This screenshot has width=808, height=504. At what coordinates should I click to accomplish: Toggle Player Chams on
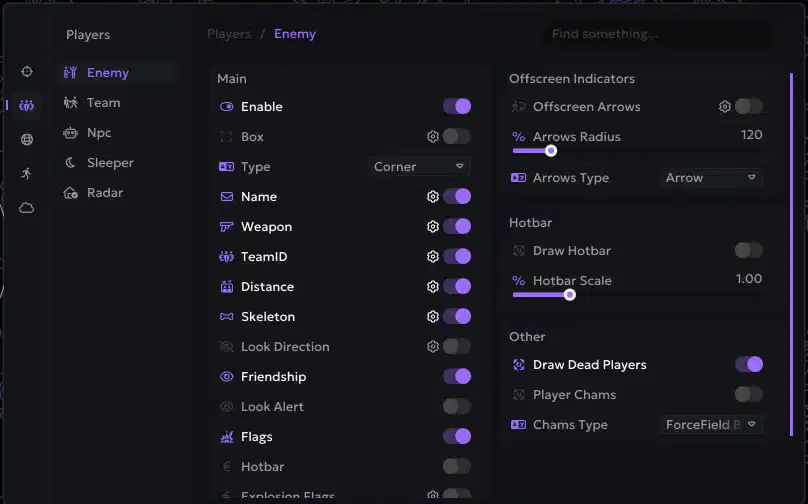pos(748,395)
